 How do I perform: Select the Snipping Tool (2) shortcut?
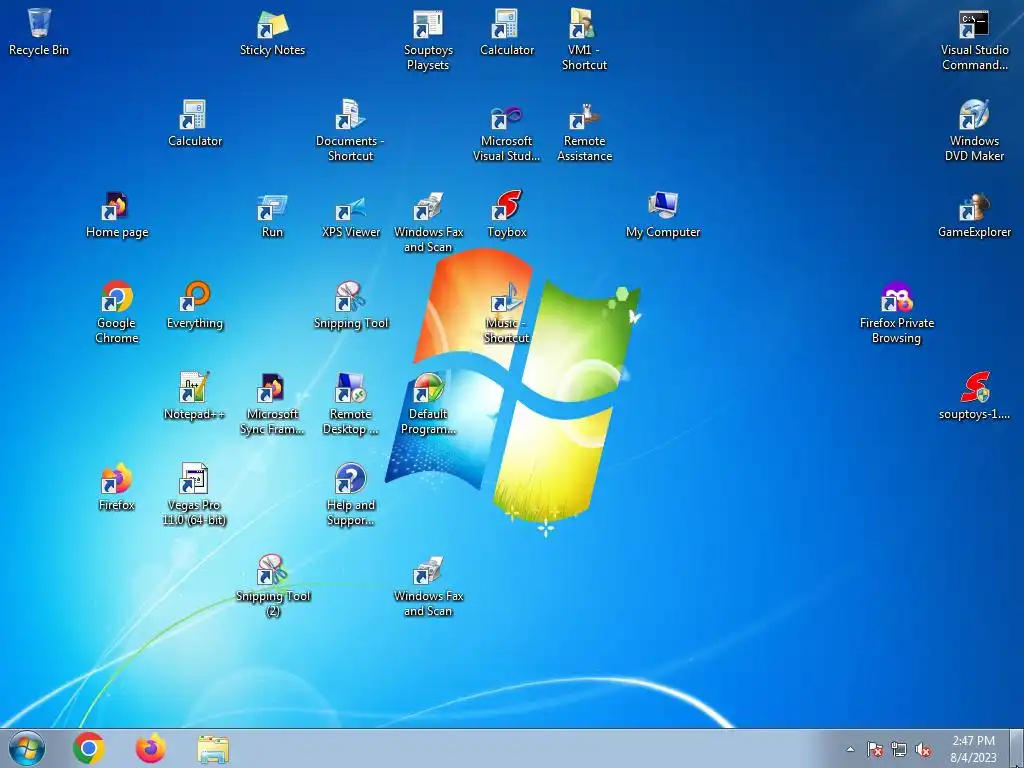pos(272,585)
